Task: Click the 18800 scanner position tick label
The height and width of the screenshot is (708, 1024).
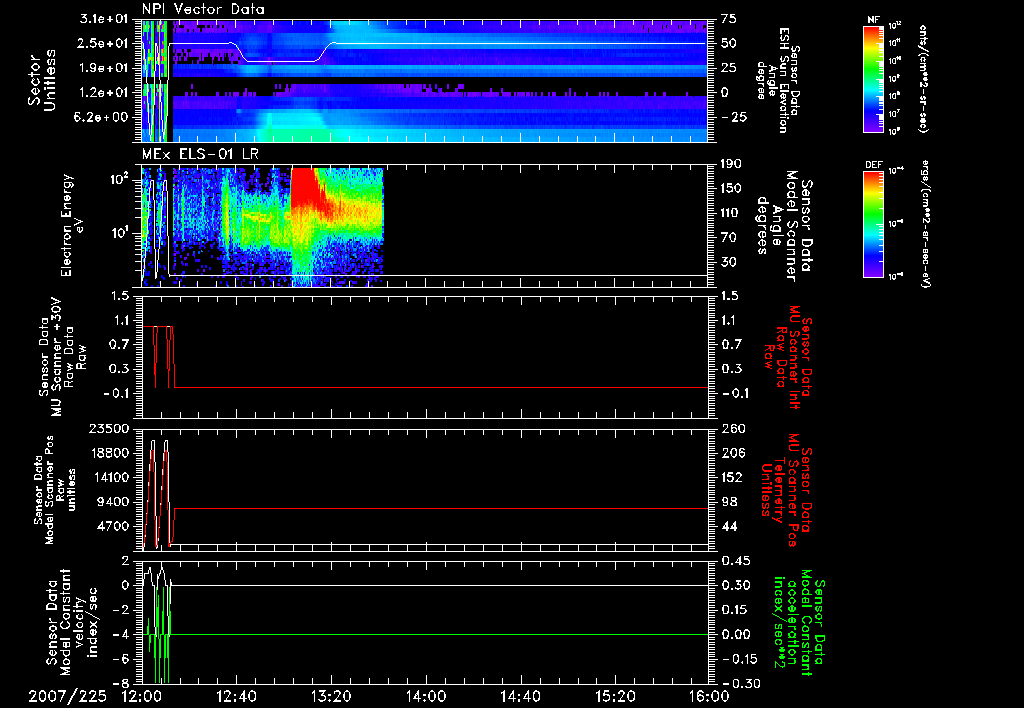Action: [109, 453]
